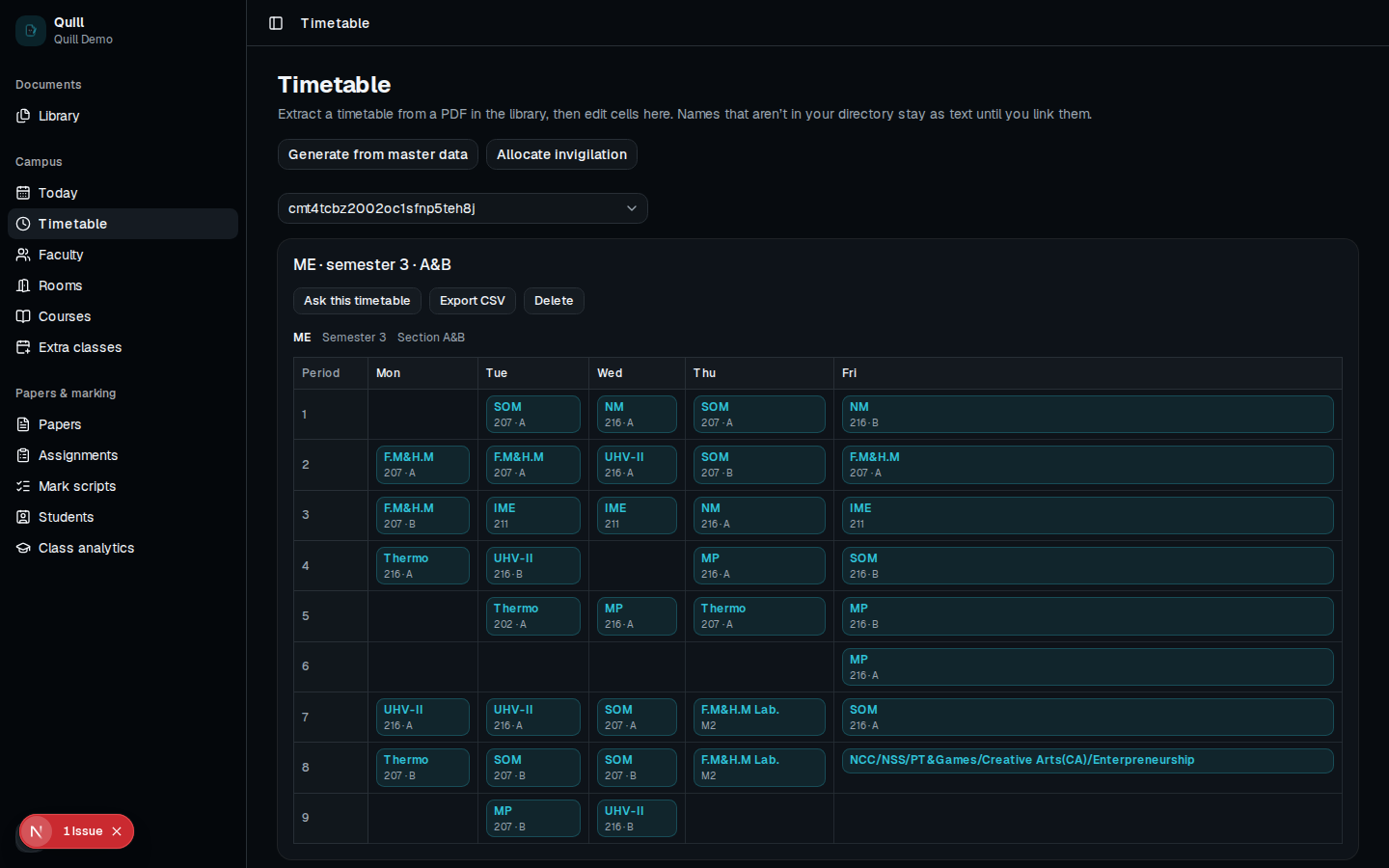Click the Section A&B label

pos(431,338)
